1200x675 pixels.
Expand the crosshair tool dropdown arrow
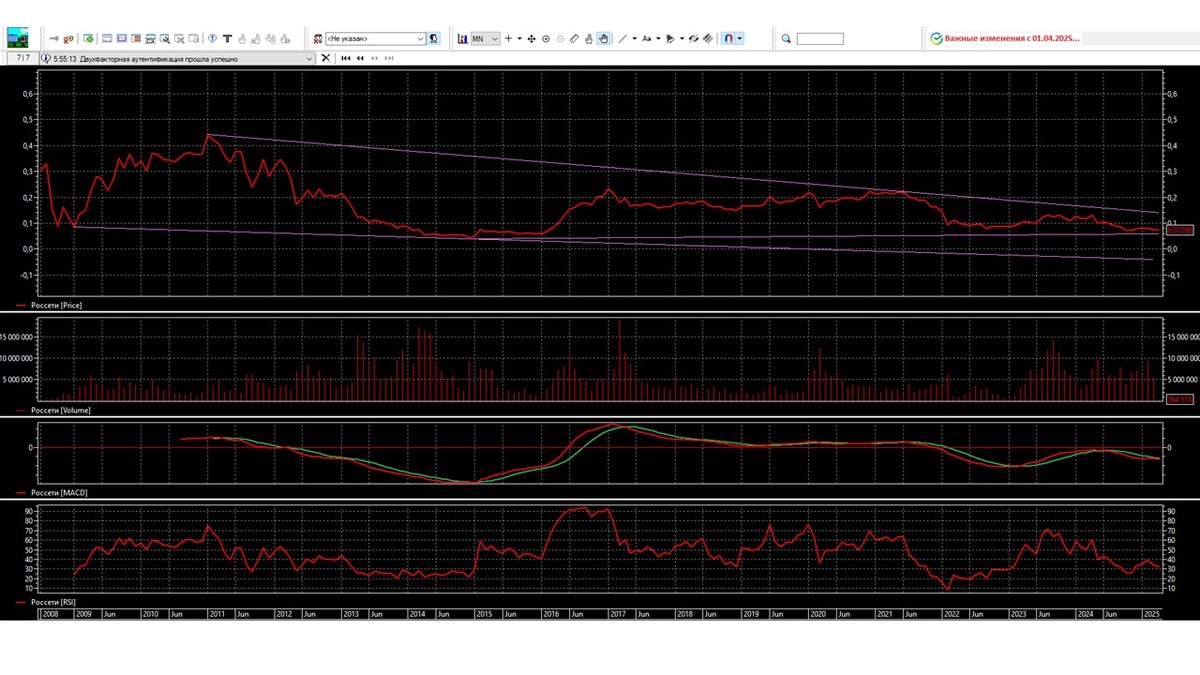pyautogui.click(x=520, y=39)
